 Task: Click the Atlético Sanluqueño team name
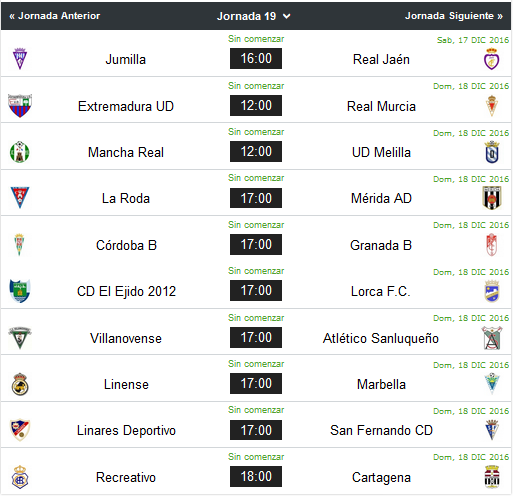[381, 338]
